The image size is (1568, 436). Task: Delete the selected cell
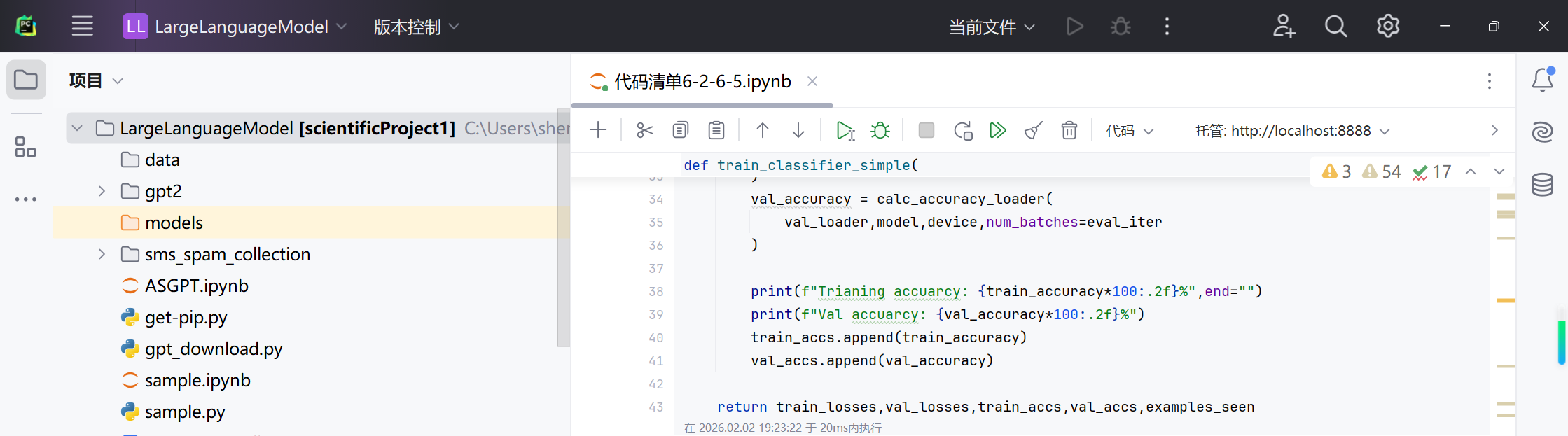pos(1069,130)
